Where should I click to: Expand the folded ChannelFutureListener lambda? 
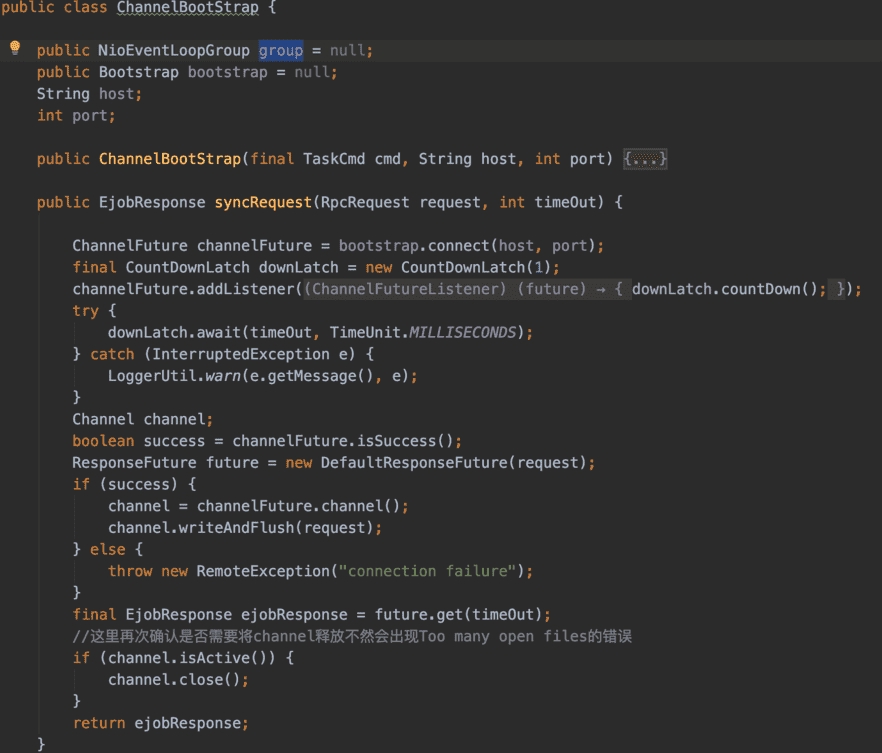tap(465, 289)
